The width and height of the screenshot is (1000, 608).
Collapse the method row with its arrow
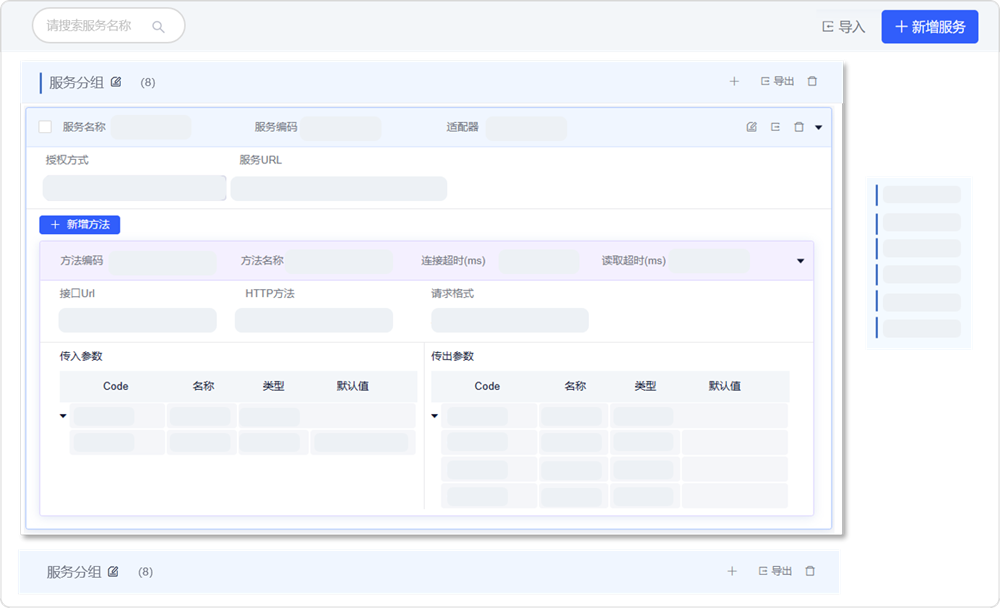[800, 261]
